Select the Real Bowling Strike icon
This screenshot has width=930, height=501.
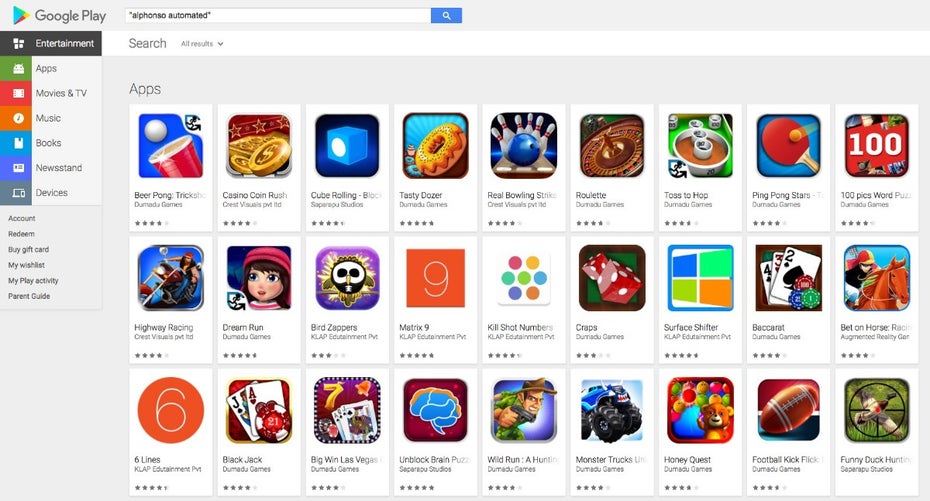(524, 145)
